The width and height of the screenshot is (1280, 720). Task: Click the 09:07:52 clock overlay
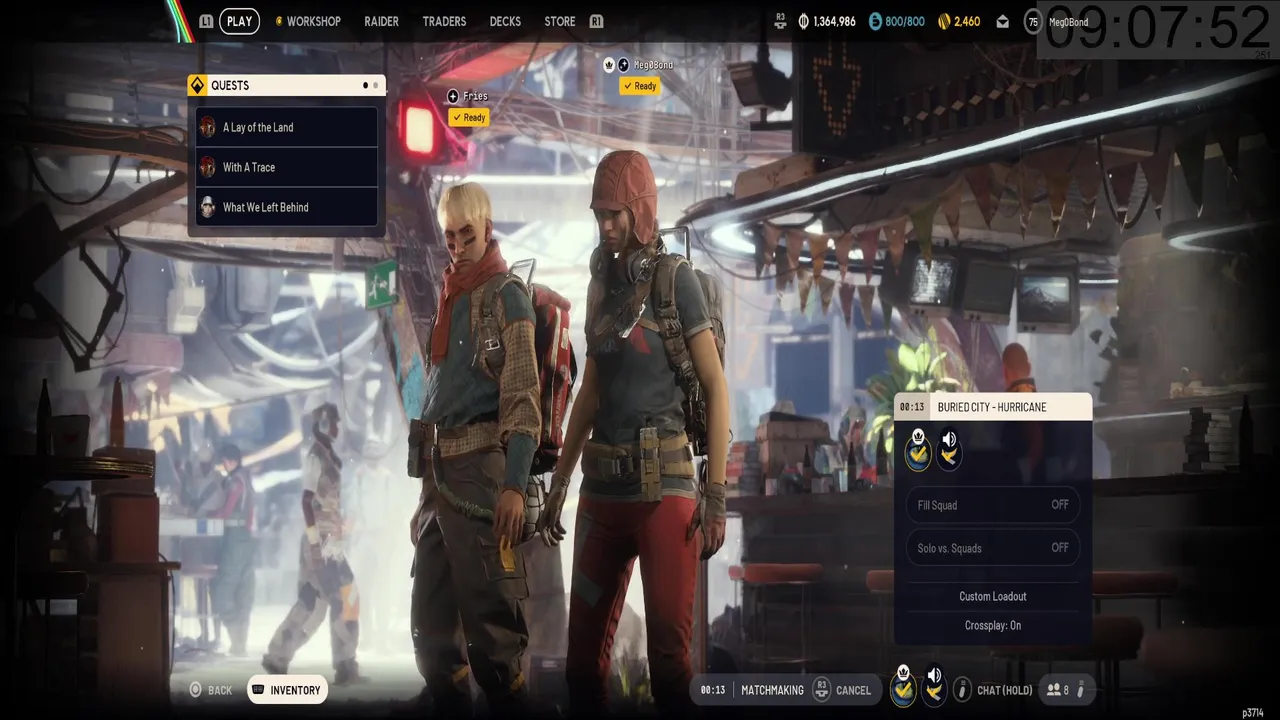(1158, 28)
